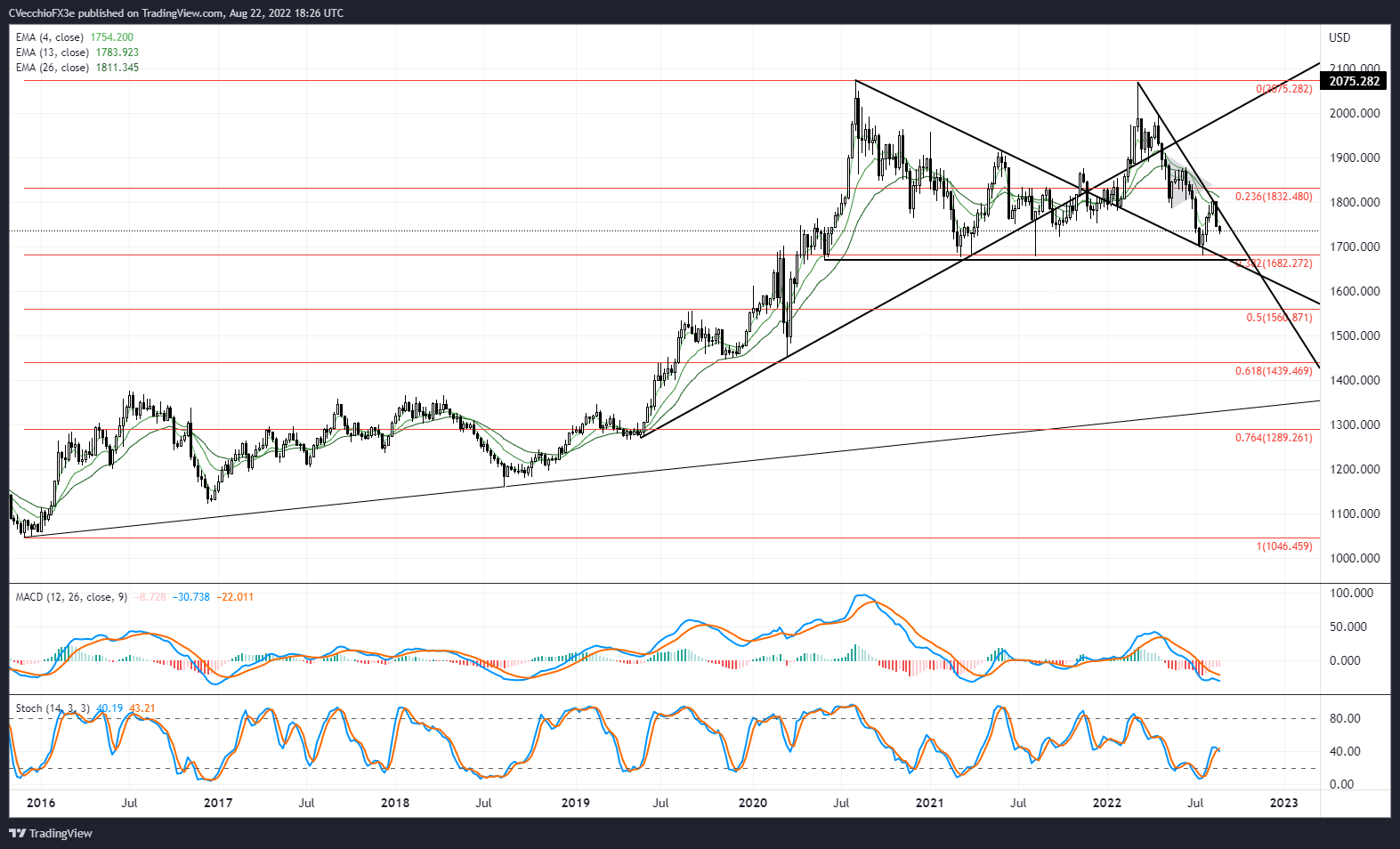The image size is (1400, 849).
Task: Click the Stoch orange value 43.21
Action: pos(142,708)
